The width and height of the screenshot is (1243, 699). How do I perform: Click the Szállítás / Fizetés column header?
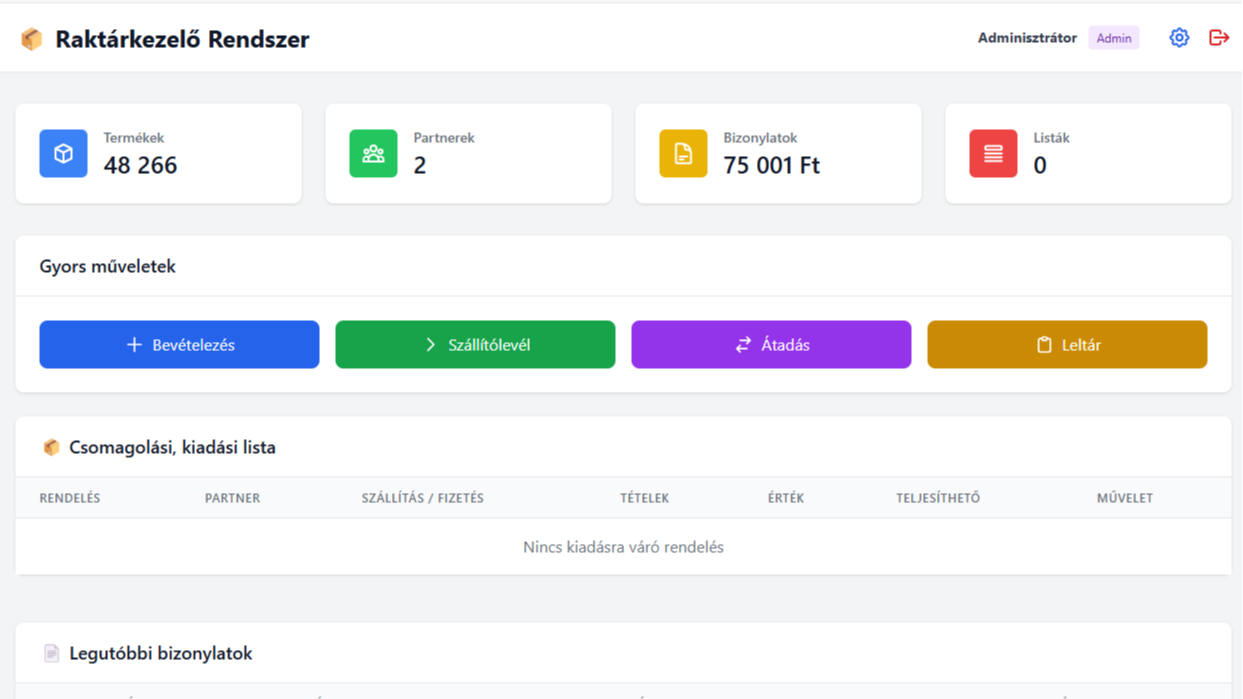coord(422,498)
